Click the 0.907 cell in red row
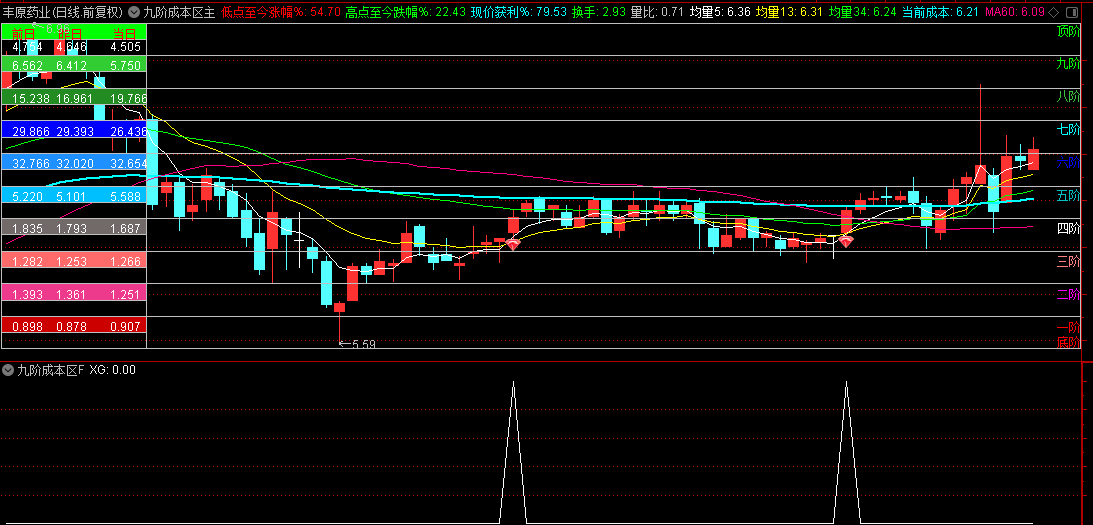Screen dimensions: 1093x525 click(x=125, y=326)
